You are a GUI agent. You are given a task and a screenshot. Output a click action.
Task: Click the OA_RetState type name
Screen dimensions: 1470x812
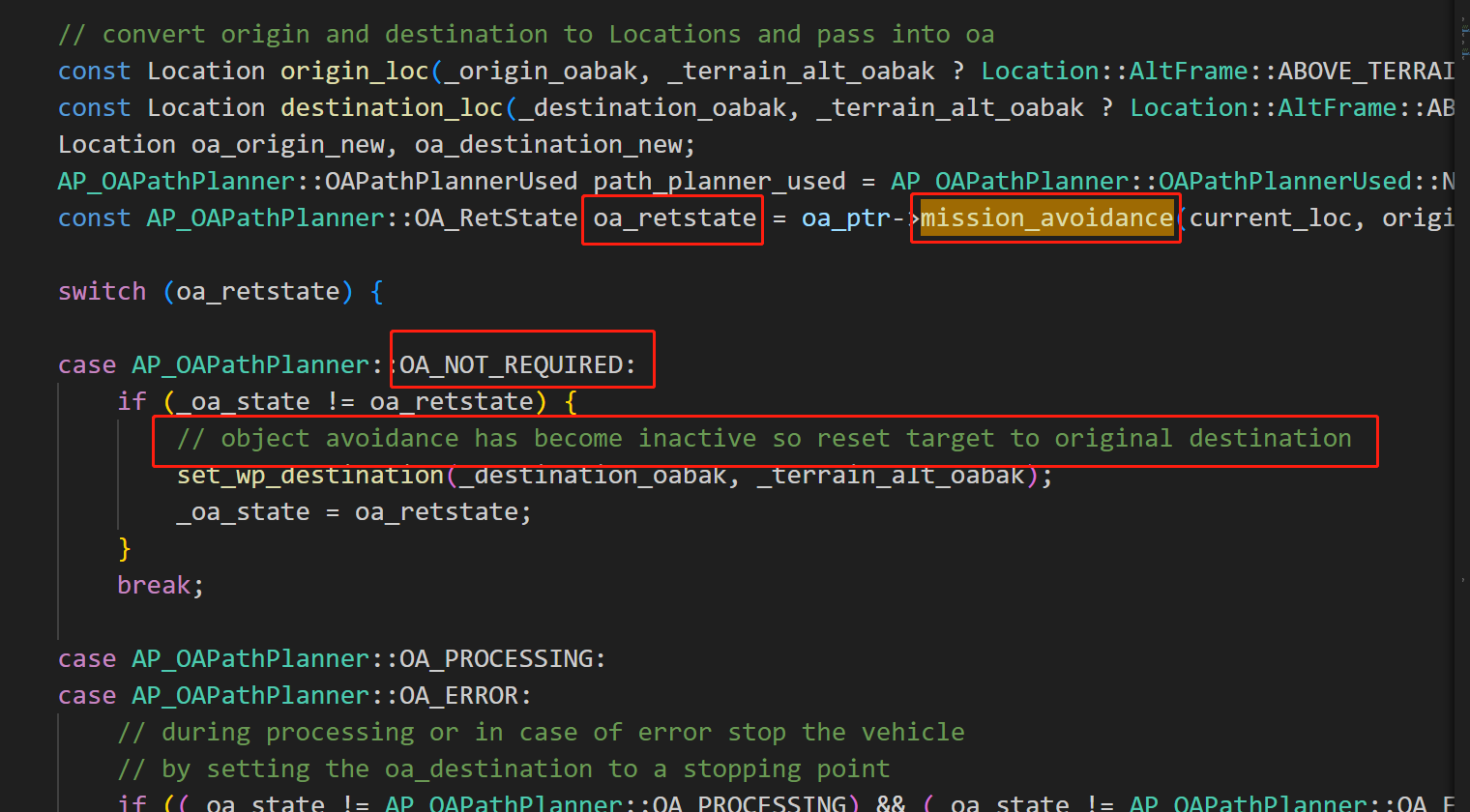point(496,218)
